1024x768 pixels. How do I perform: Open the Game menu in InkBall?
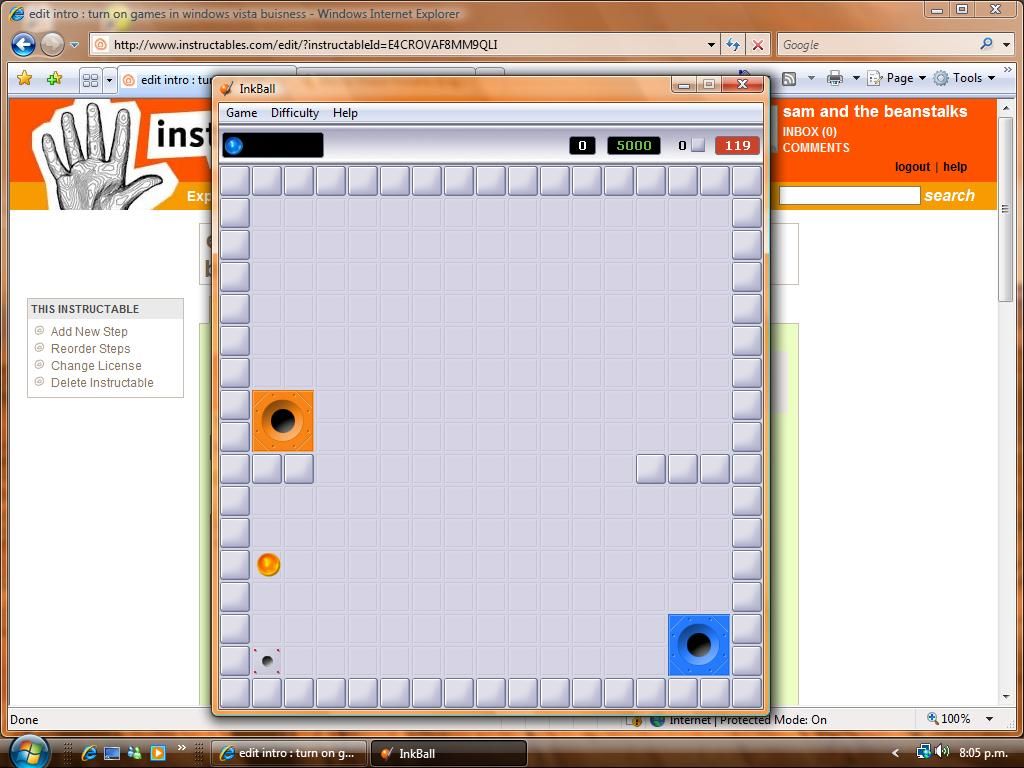tap(240, 113)
